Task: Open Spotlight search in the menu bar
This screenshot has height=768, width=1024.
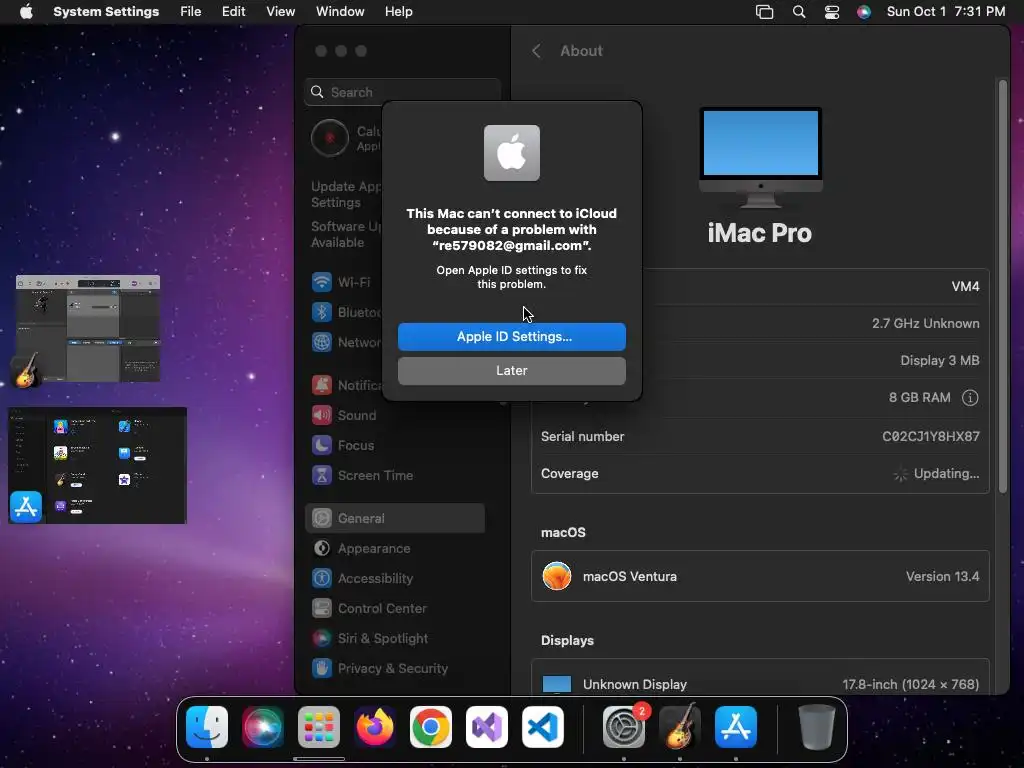Action: (x=799, y=12)
